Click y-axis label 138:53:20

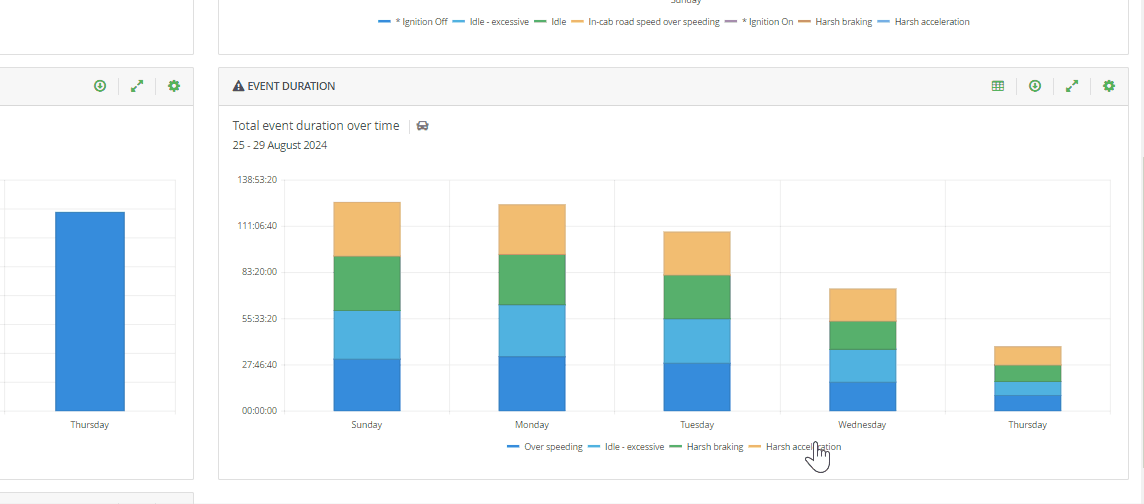pyautogui.click(x=259, y=179)
